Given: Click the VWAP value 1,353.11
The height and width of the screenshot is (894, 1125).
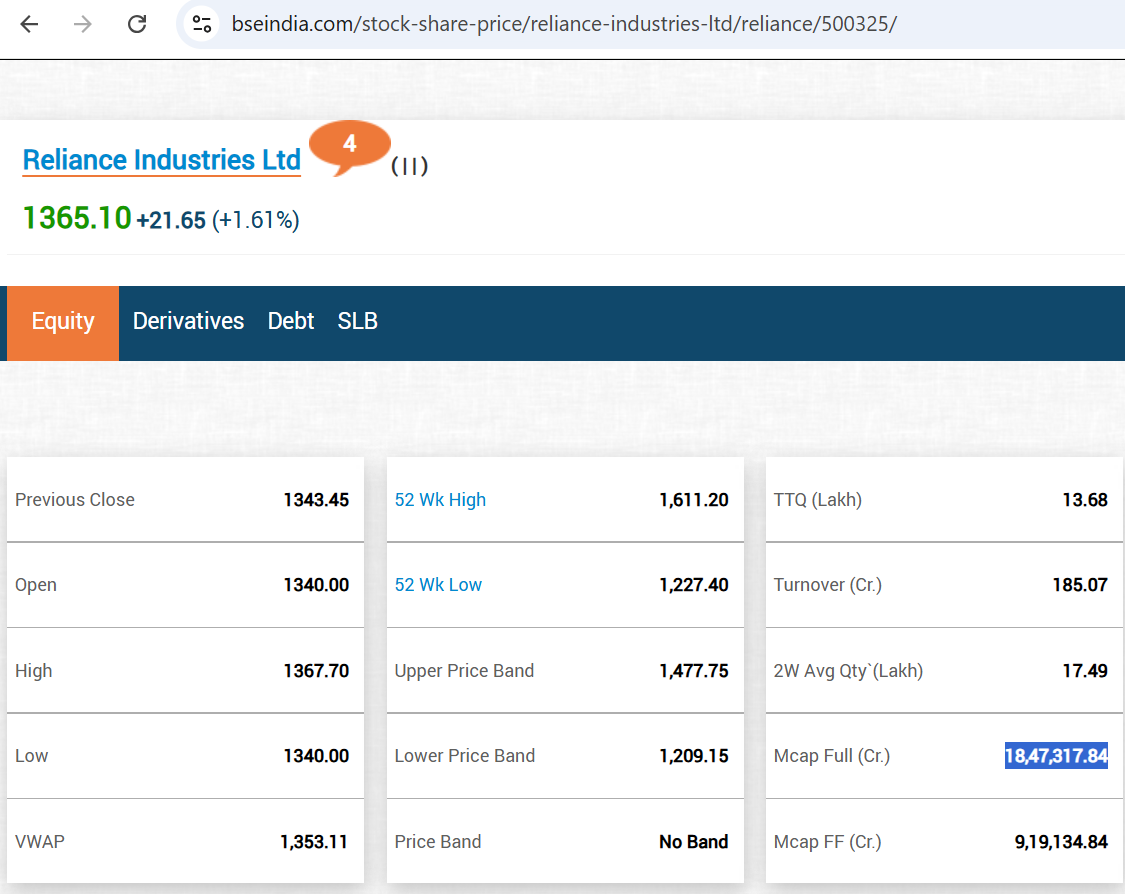Looking at the screenshot, I should [314, 842].
